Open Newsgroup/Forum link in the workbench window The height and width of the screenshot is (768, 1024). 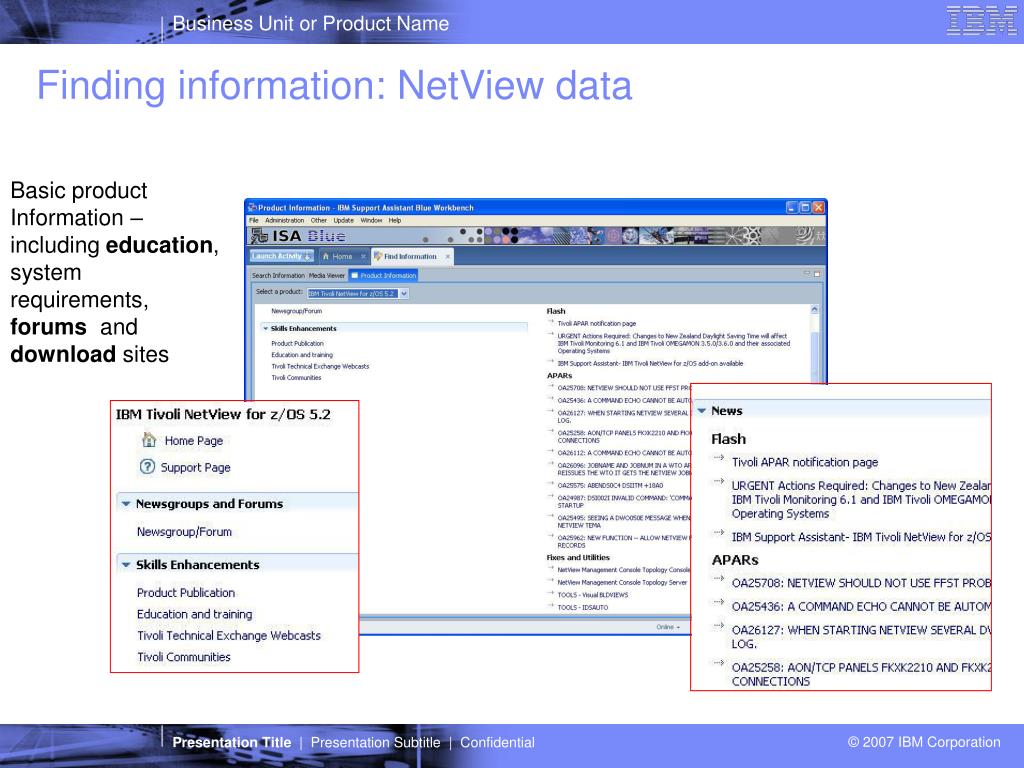click(x=296, y=311)
